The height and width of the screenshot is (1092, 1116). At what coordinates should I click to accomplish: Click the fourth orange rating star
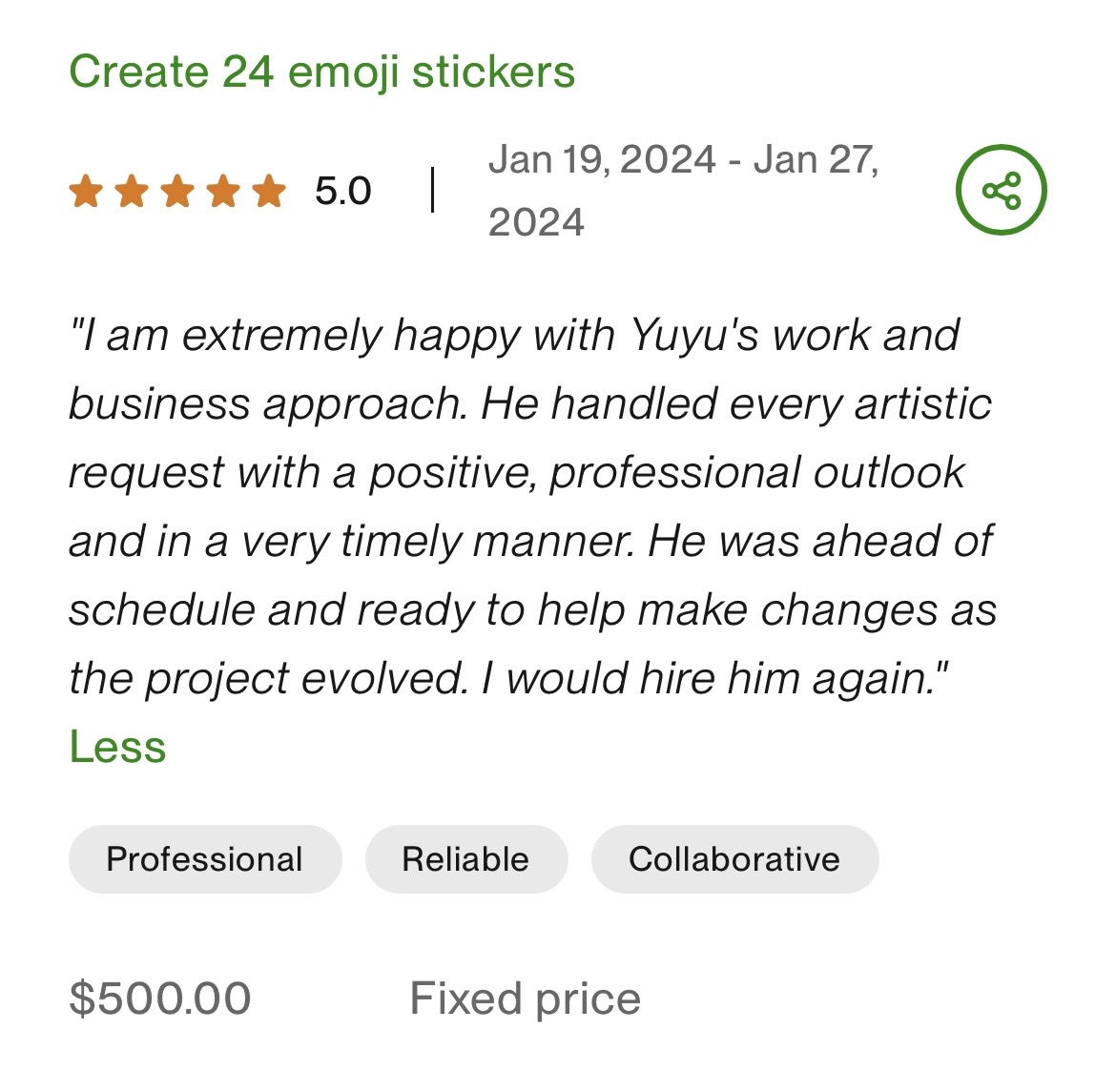click(x=223, y=191)
